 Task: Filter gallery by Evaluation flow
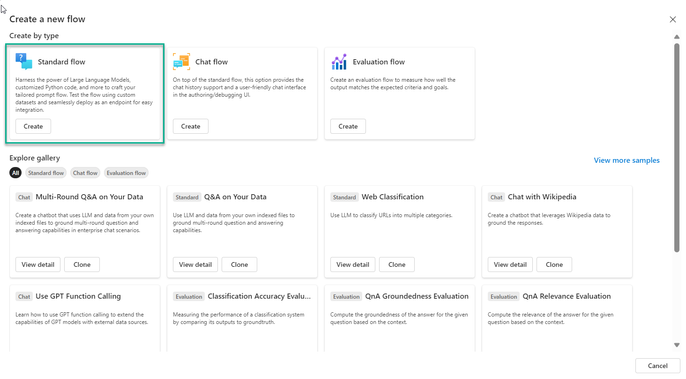tap(126, 173)
